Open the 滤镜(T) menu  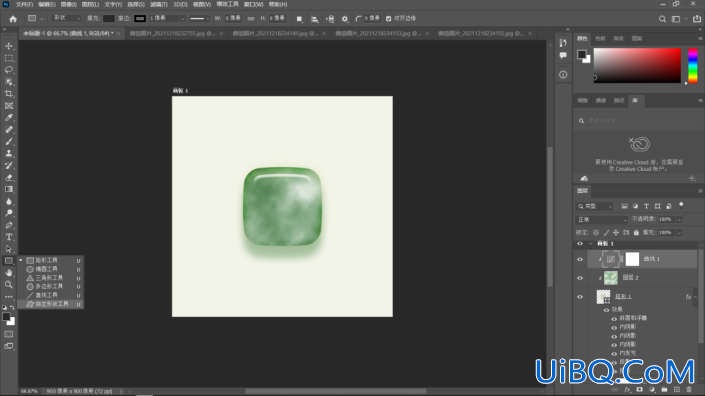158,4
